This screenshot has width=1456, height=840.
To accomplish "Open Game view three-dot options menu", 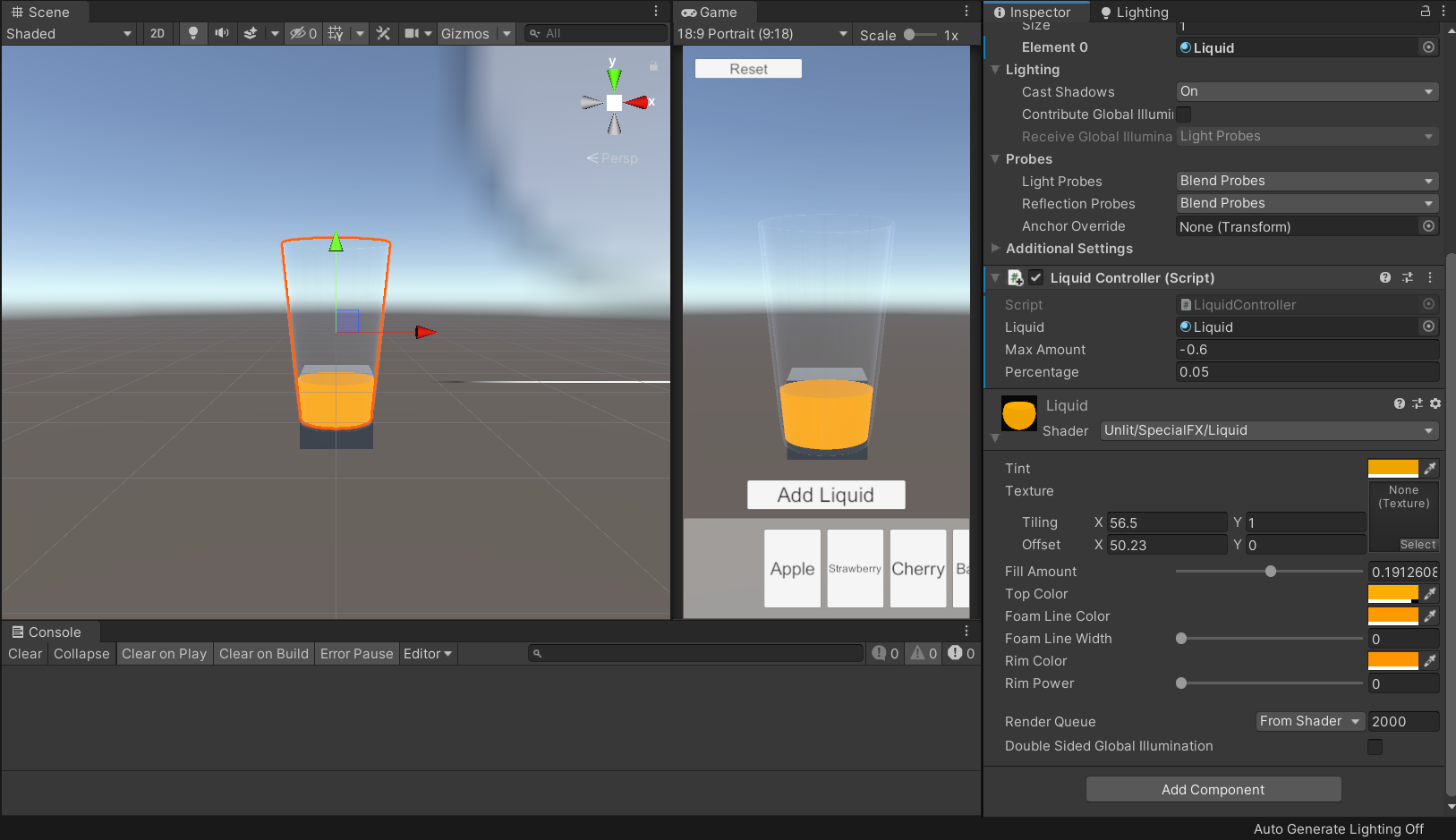I will [966, 12].
